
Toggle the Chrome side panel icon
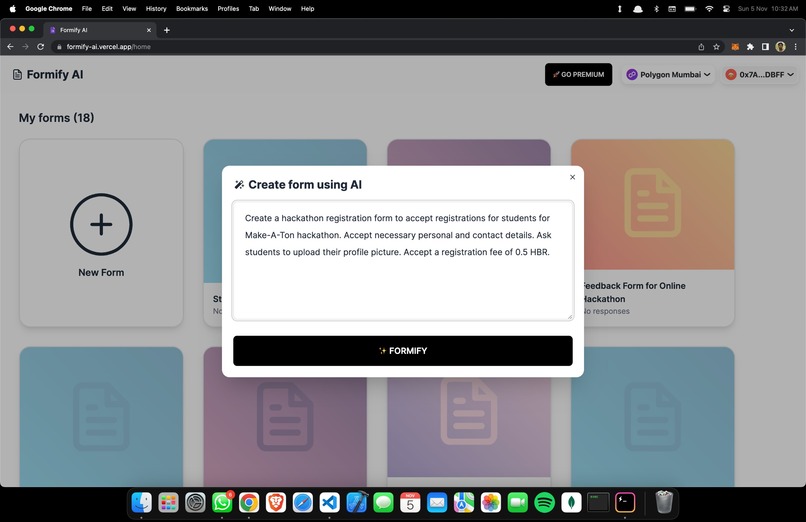(x=765, y=47)
